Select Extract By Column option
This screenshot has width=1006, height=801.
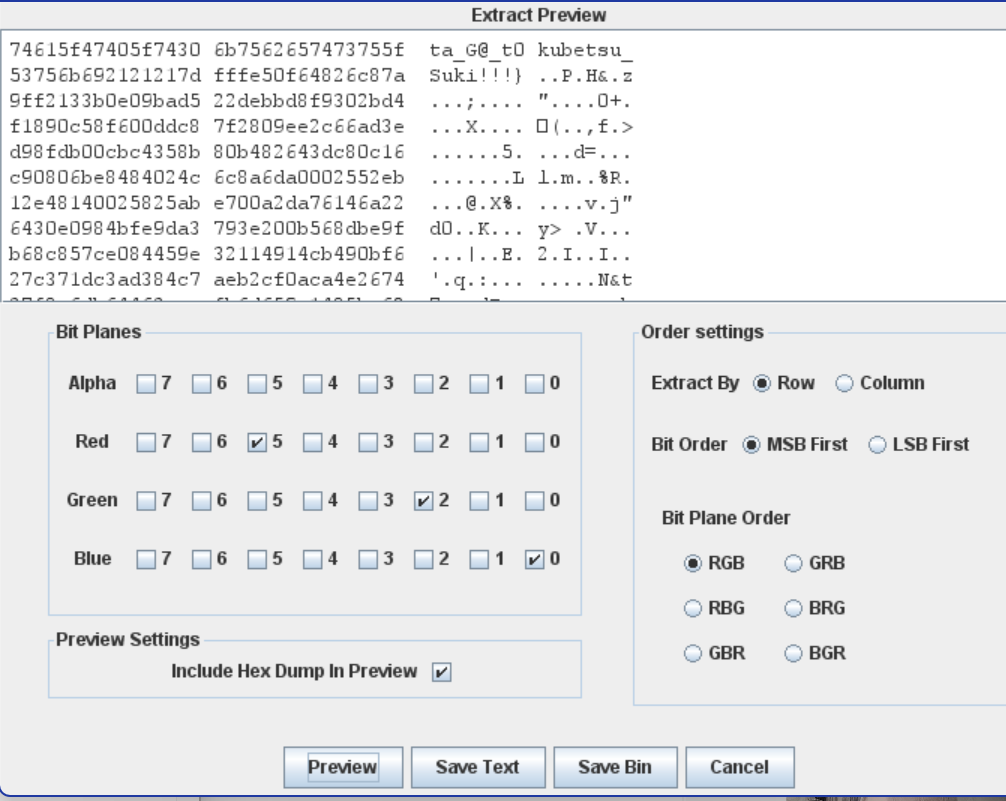pyautogui.click(x=844, y=383)
